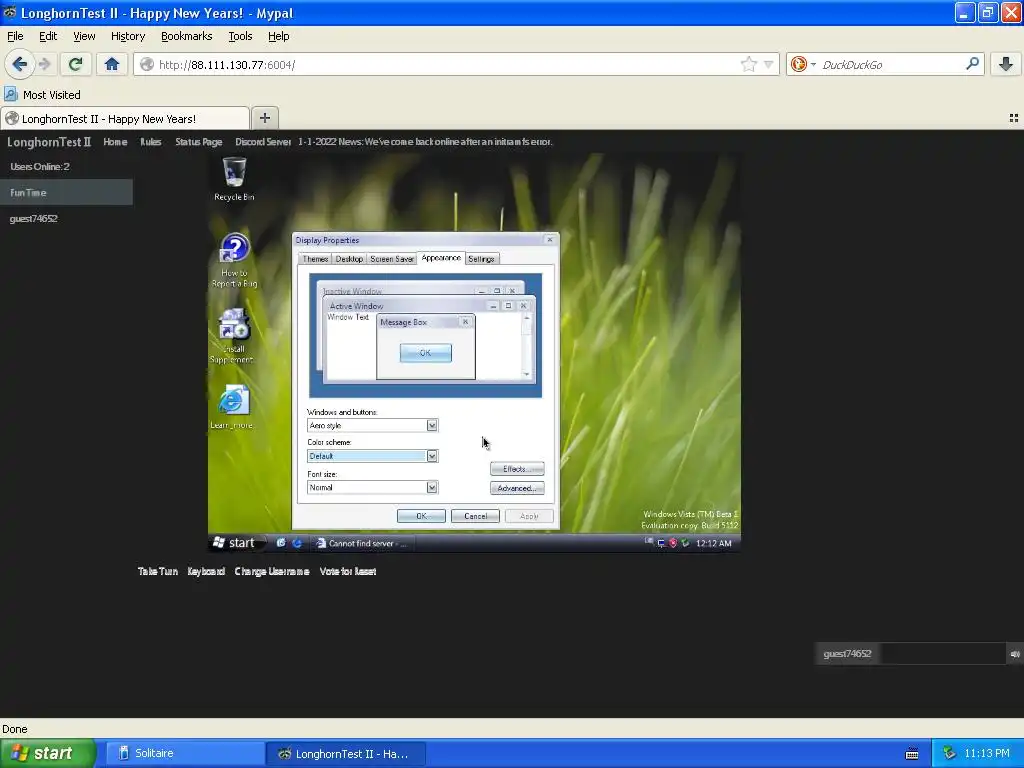Click Vote for Reset

[347, 571]
